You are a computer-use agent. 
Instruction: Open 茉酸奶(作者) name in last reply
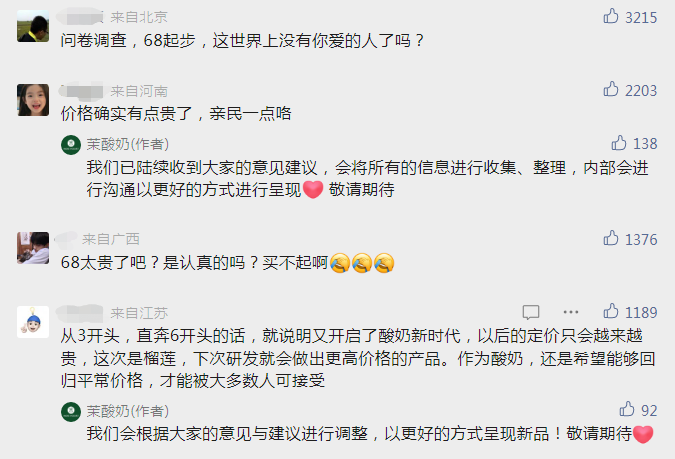coord(127,411)
